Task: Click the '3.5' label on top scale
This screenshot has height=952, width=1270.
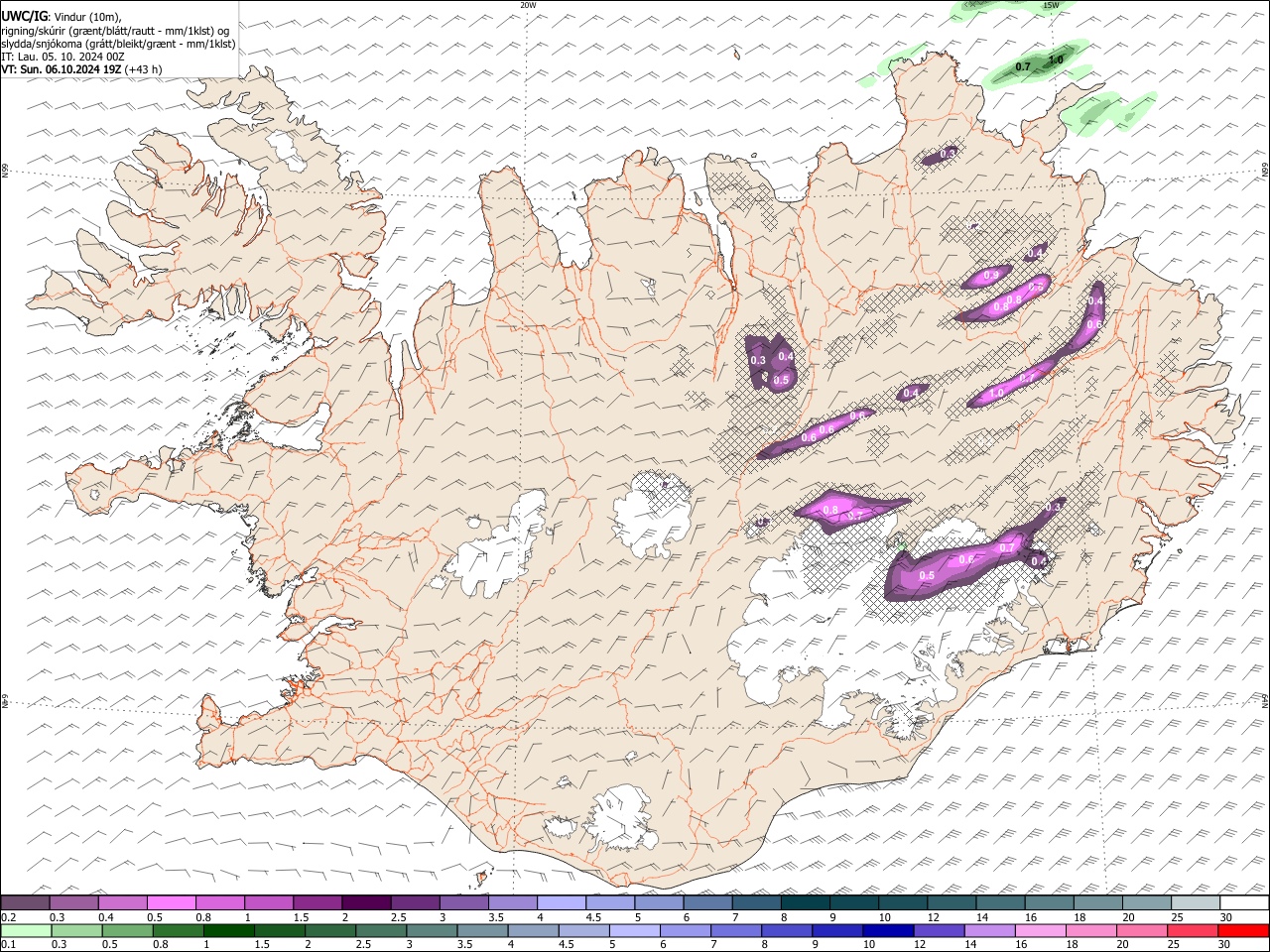Action: point(495,917)
